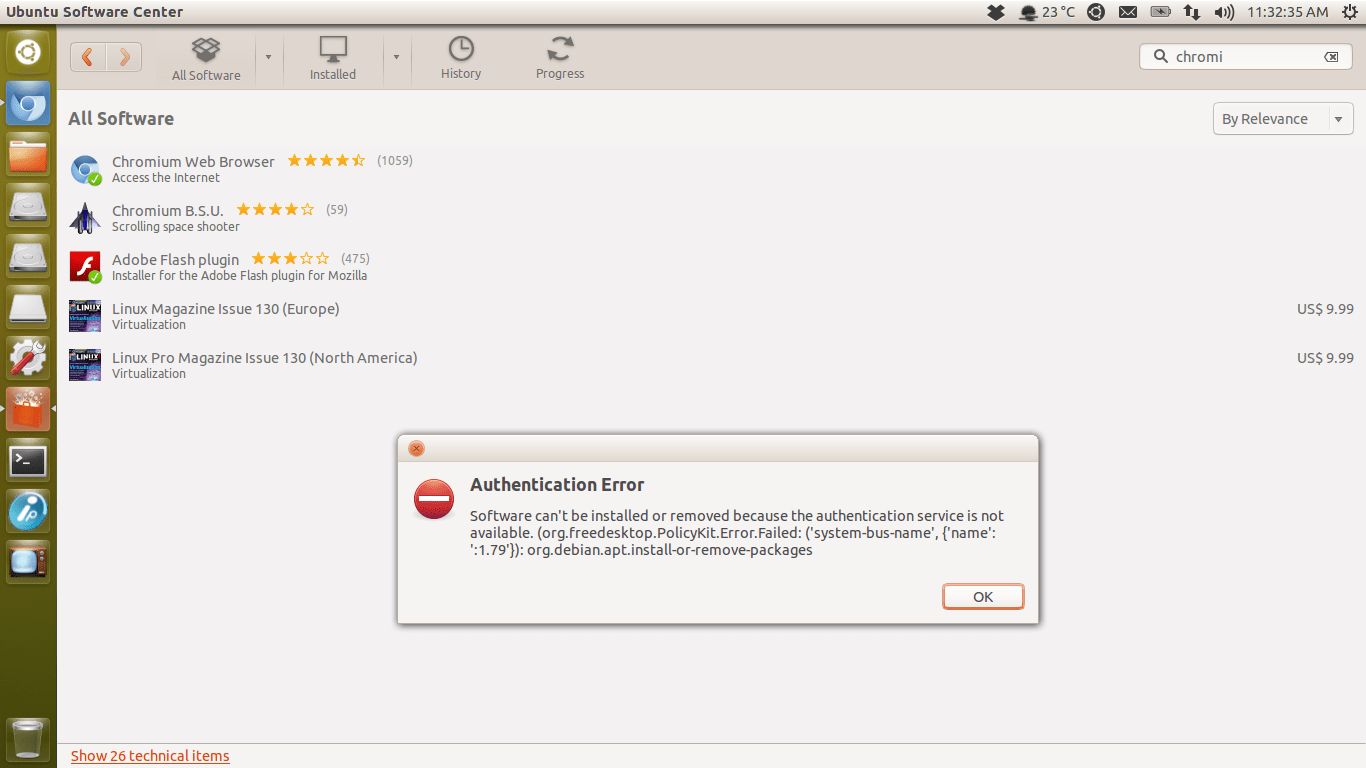Image resolution: width=1366 pixels, height=768 pixels.
Task: Click Linux Pro Magazine North America cover thumbnail
Action: (x=85, y=365)
